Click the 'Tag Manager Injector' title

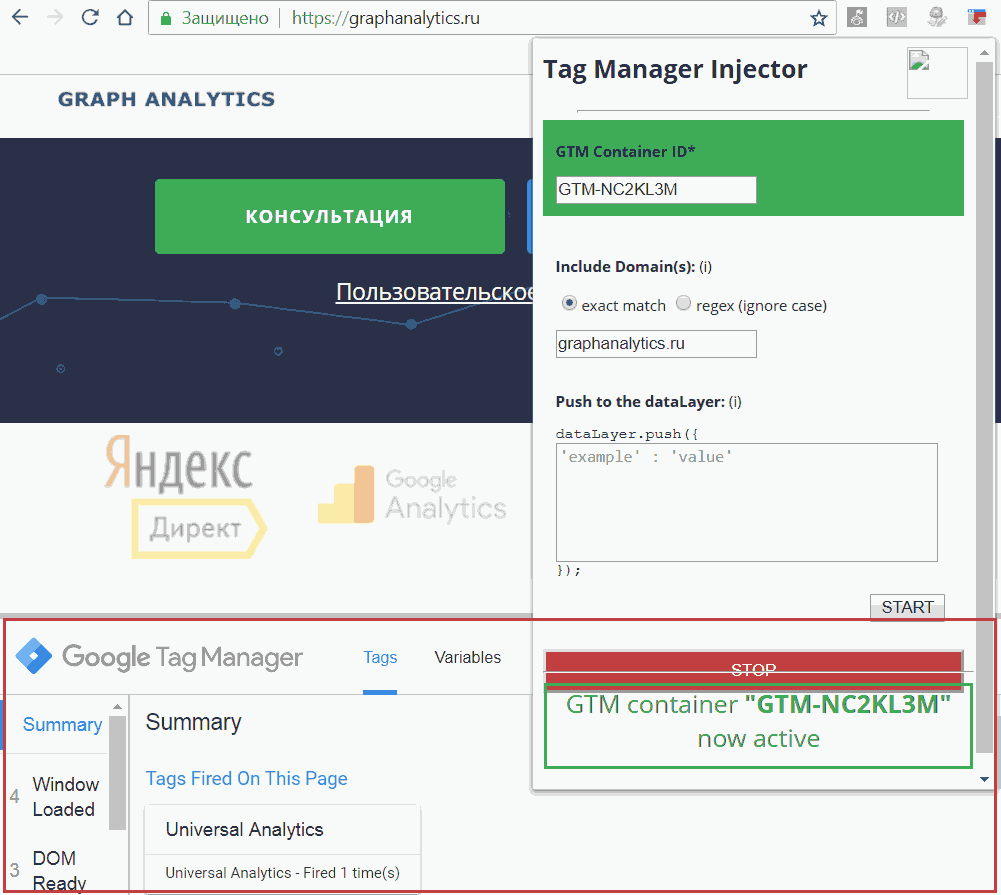(x=675, y=69)
